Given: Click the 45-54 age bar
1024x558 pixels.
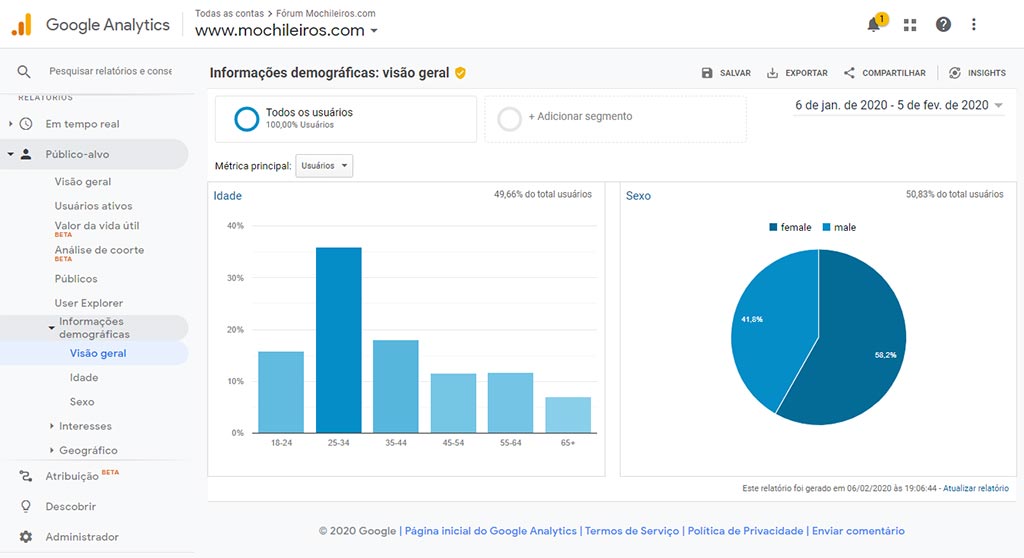Looking at the screenshot, I should 453,403.
